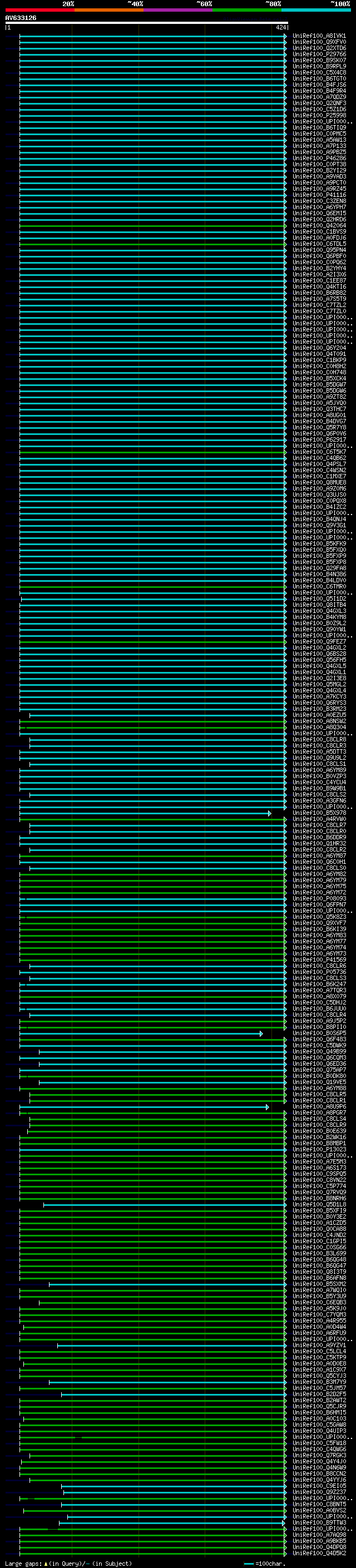Select the UniRef100_B6KI39 label
356x1568 pixels.
tap(319, 929)
